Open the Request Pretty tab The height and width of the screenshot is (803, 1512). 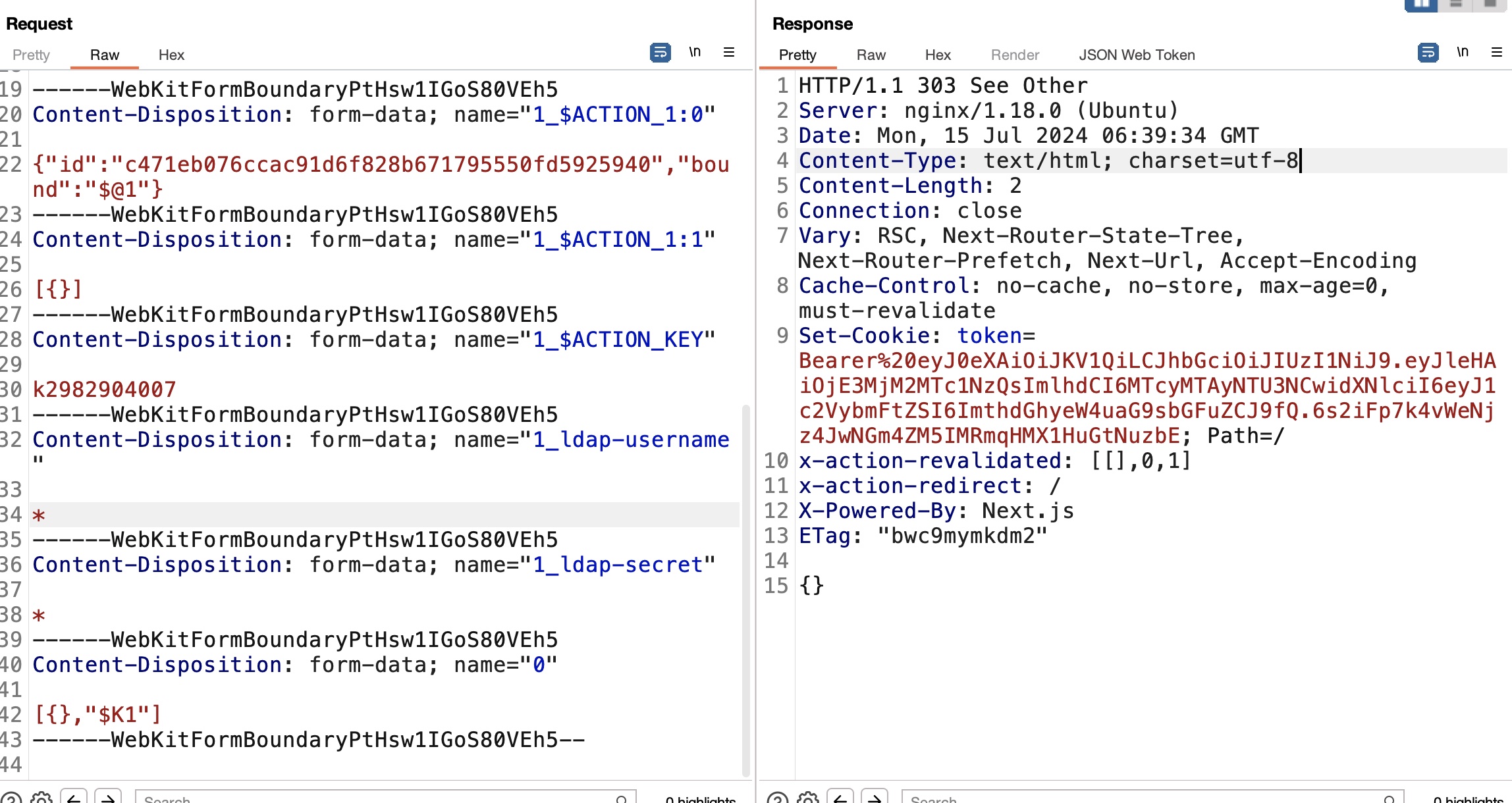(x=31, y=55)
